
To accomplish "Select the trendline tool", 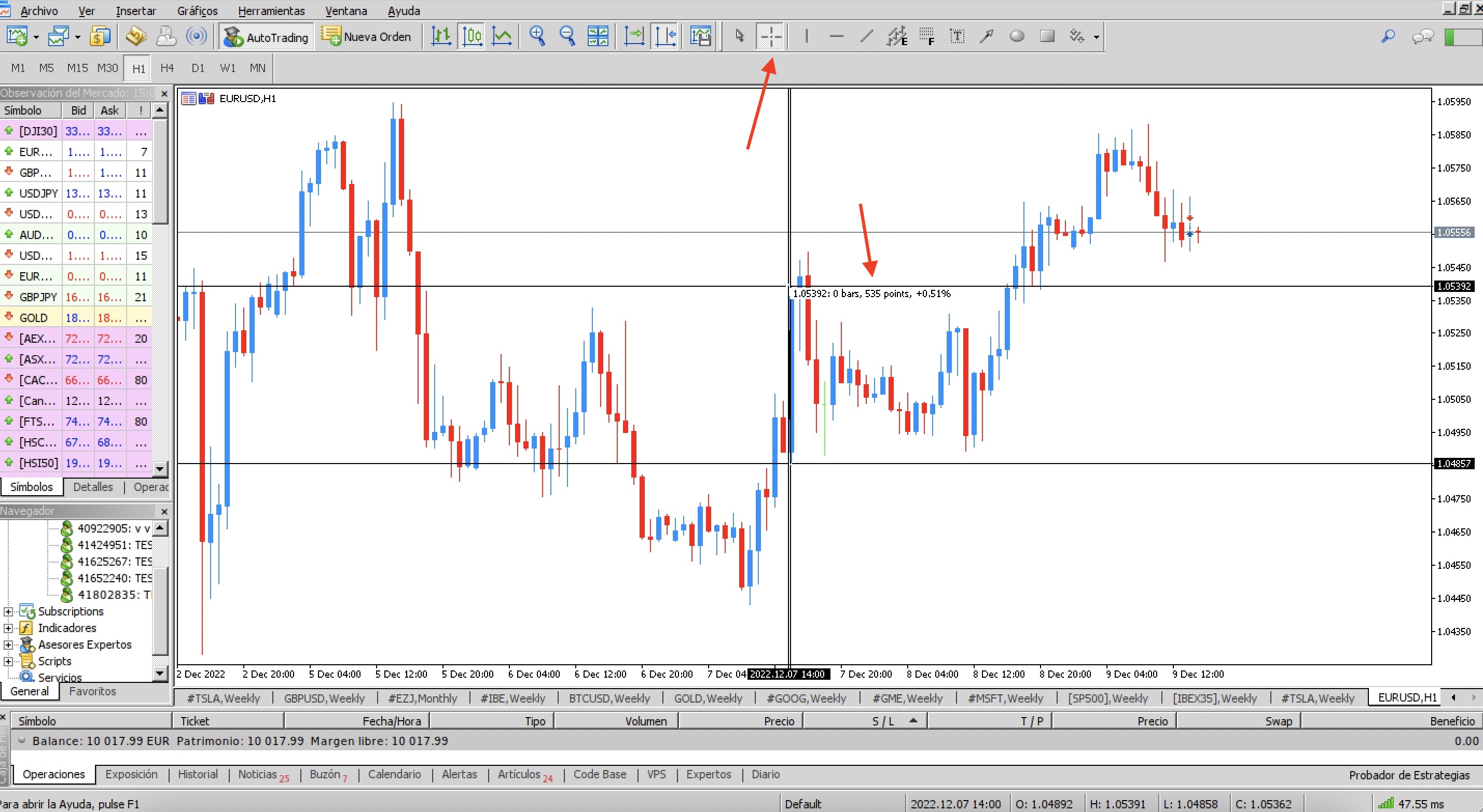I will coord(866,37).
